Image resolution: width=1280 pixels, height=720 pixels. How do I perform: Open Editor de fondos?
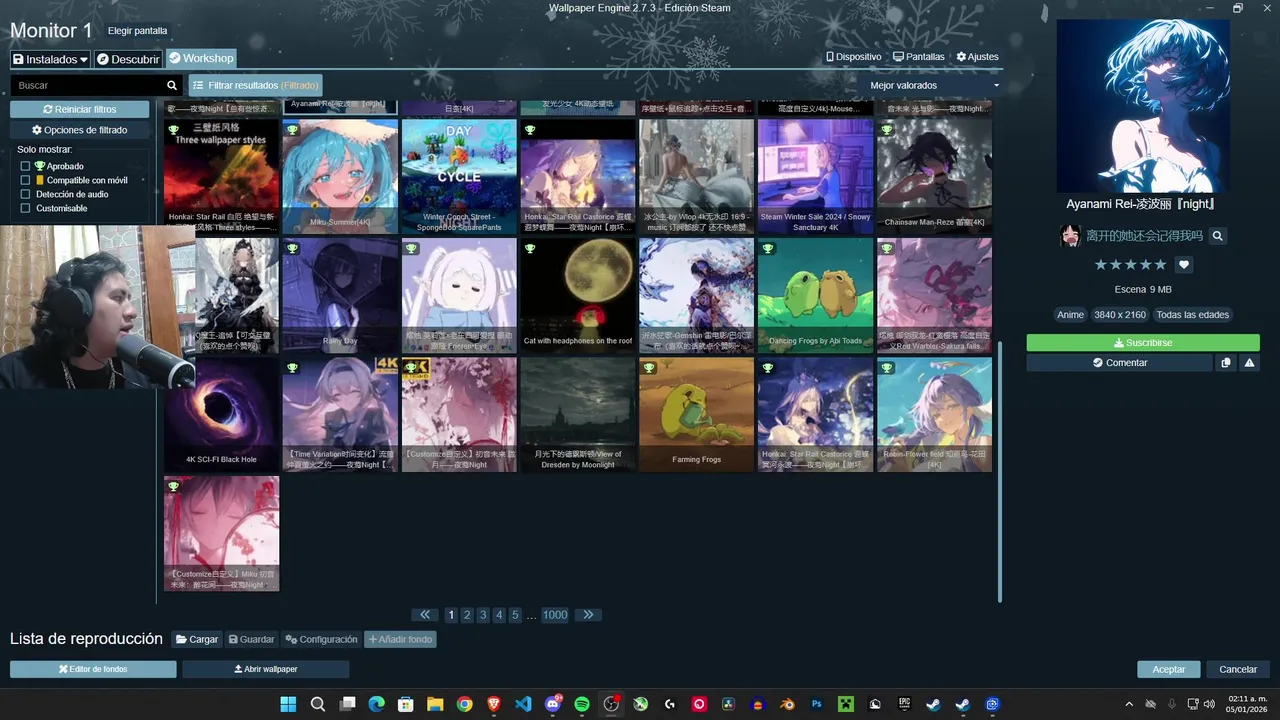[93, 669]
